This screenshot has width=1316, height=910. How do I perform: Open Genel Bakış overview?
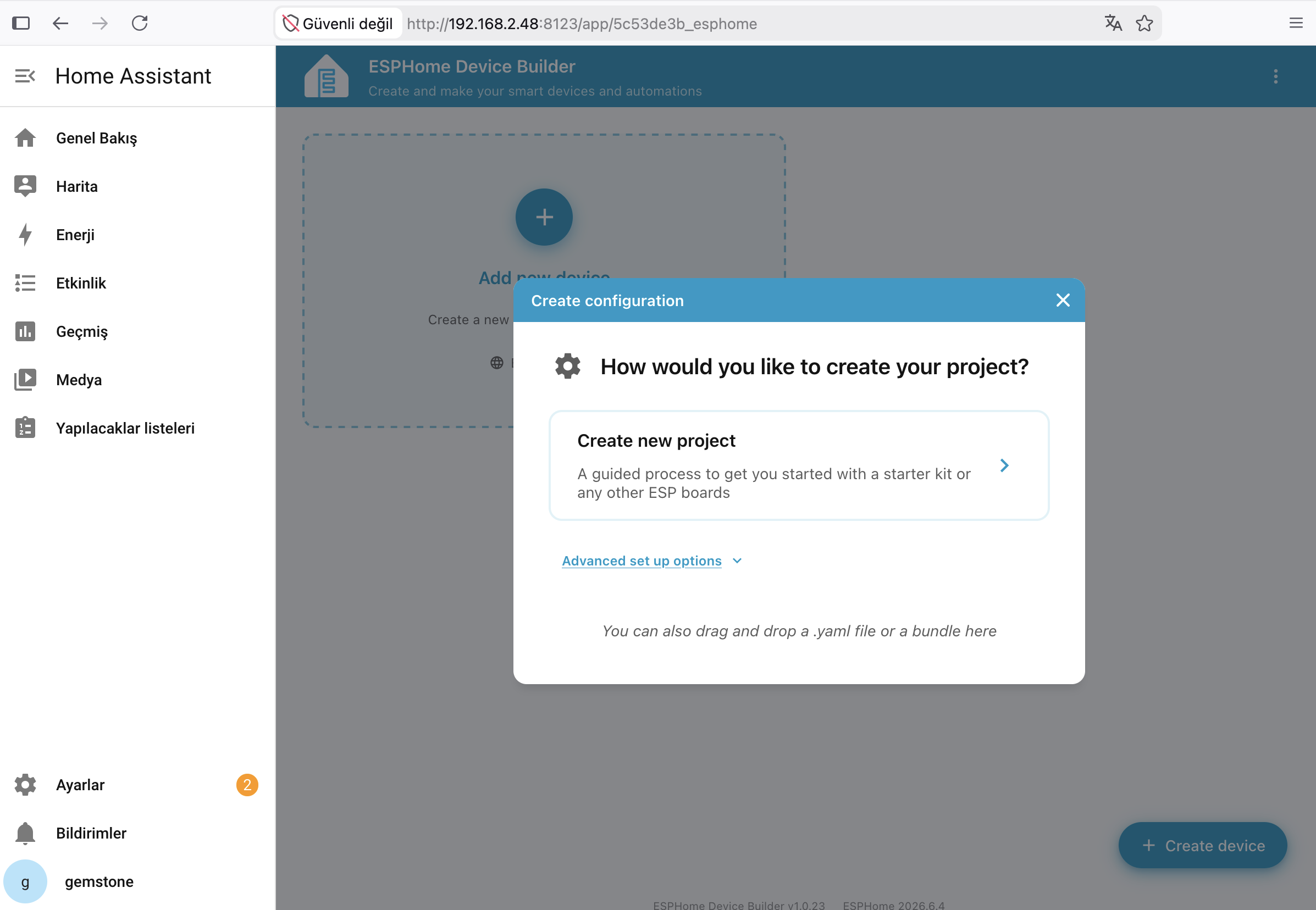point(137,138)
